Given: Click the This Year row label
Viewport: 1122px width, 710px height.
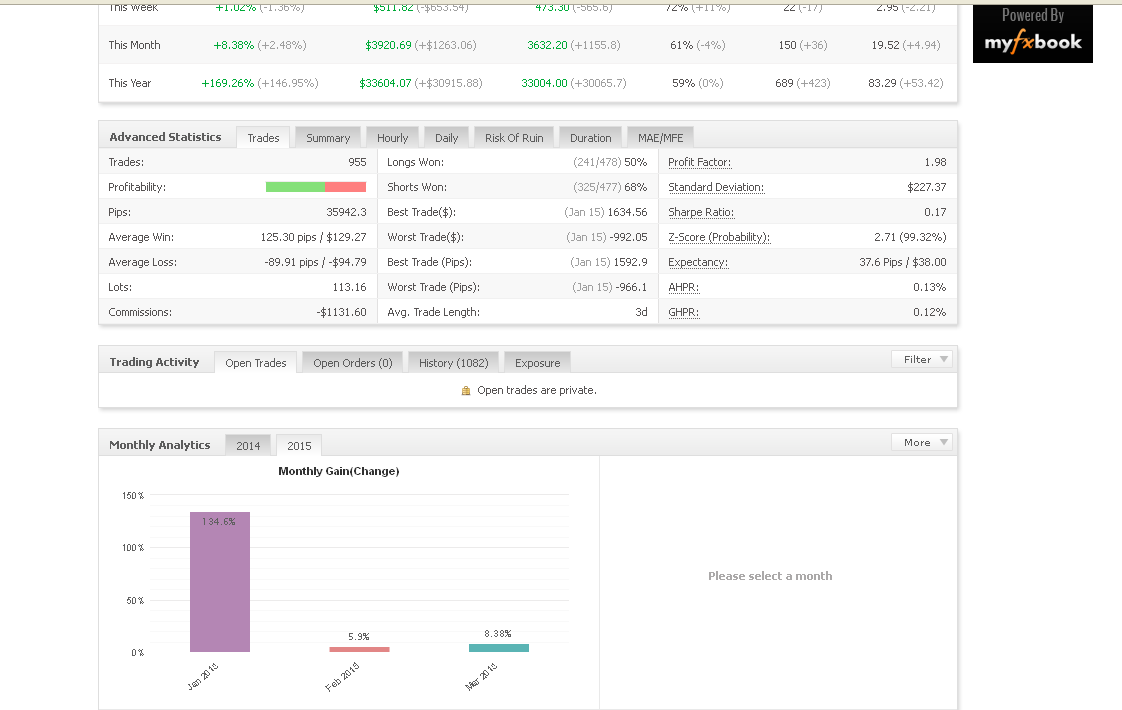Looking at the screenshot, I should [x=130, y=83].
